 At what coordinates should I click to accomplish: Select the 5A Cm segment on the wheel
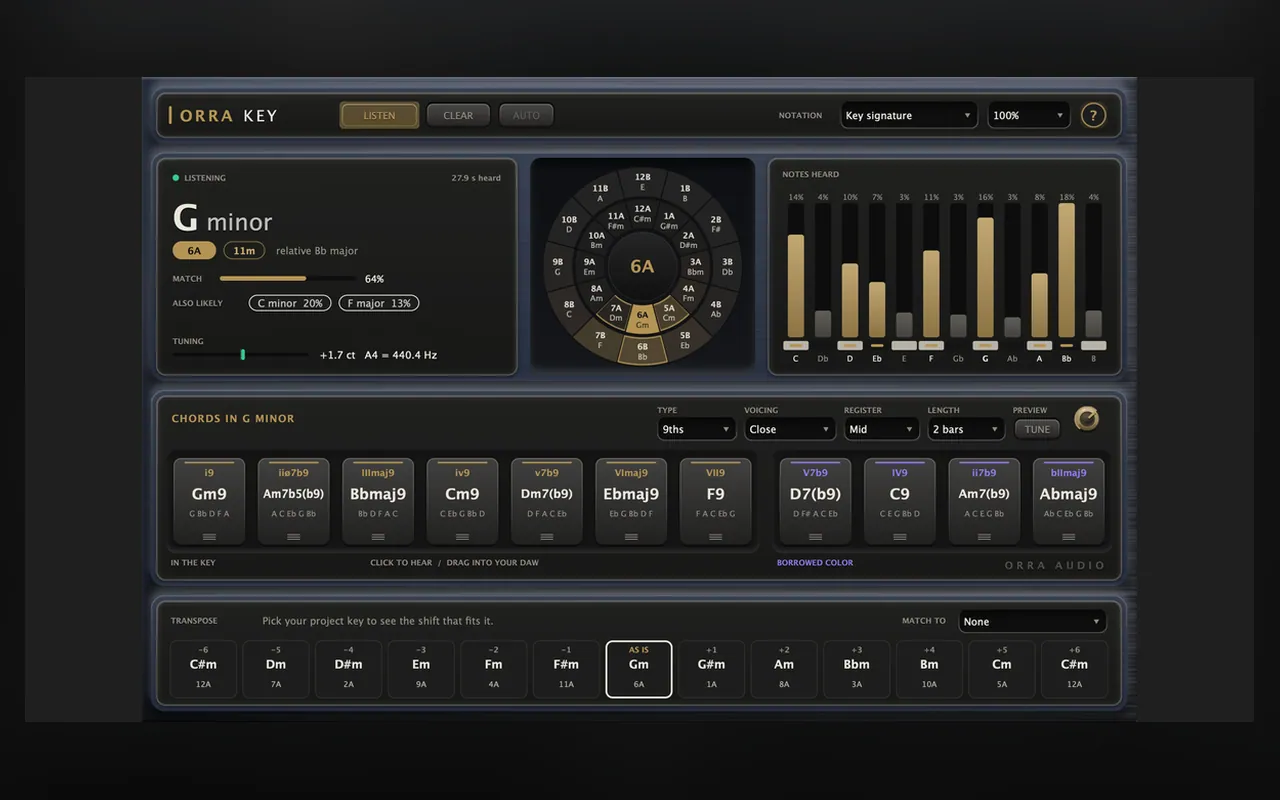pyautogui.click(x=669, y=313)
